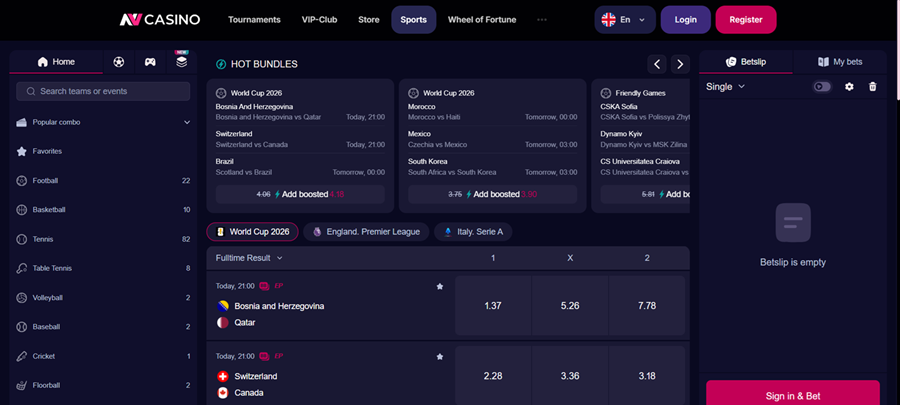Pick odds 1.37 for Bosnia and Herzegovina
Image resolution: width=900 pixels, height=405 pixels.
[493, 306]
